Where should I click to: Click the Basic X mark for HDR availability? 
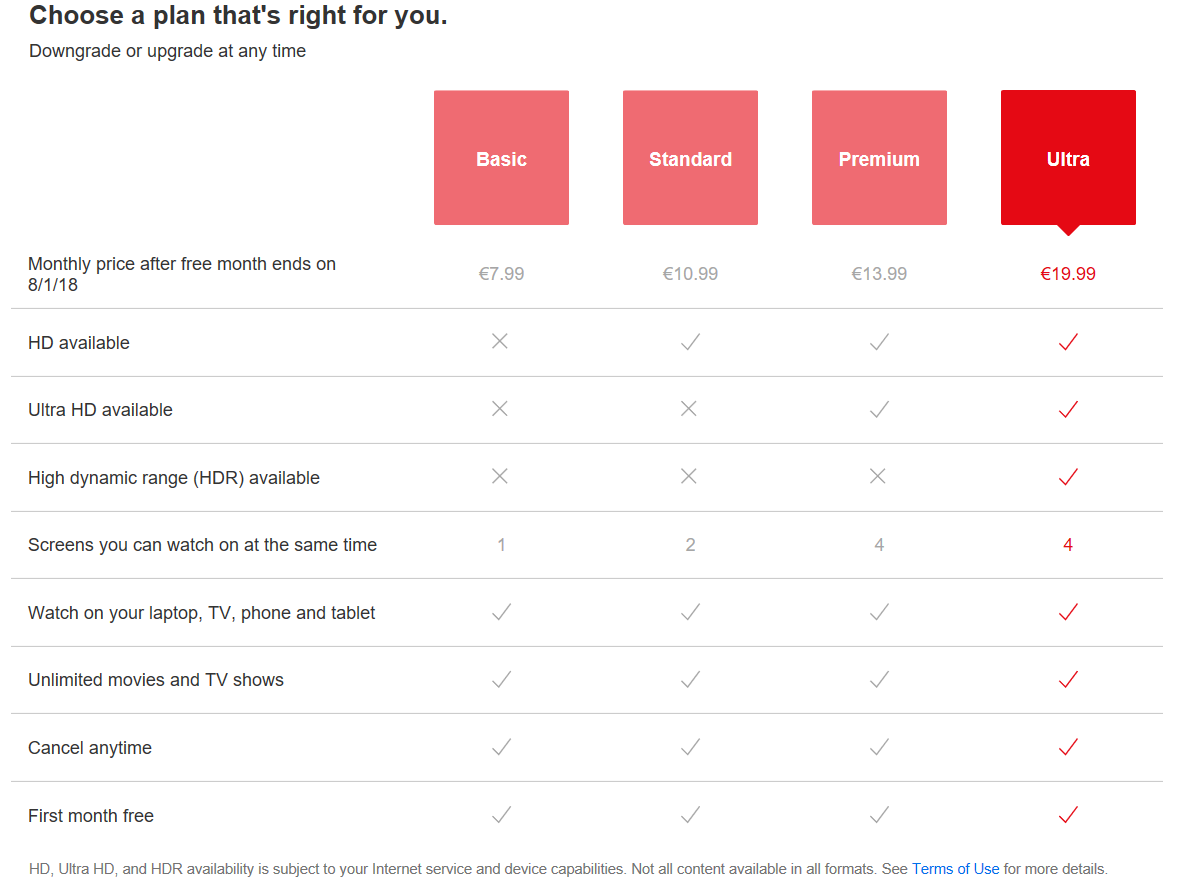(500, 476)
